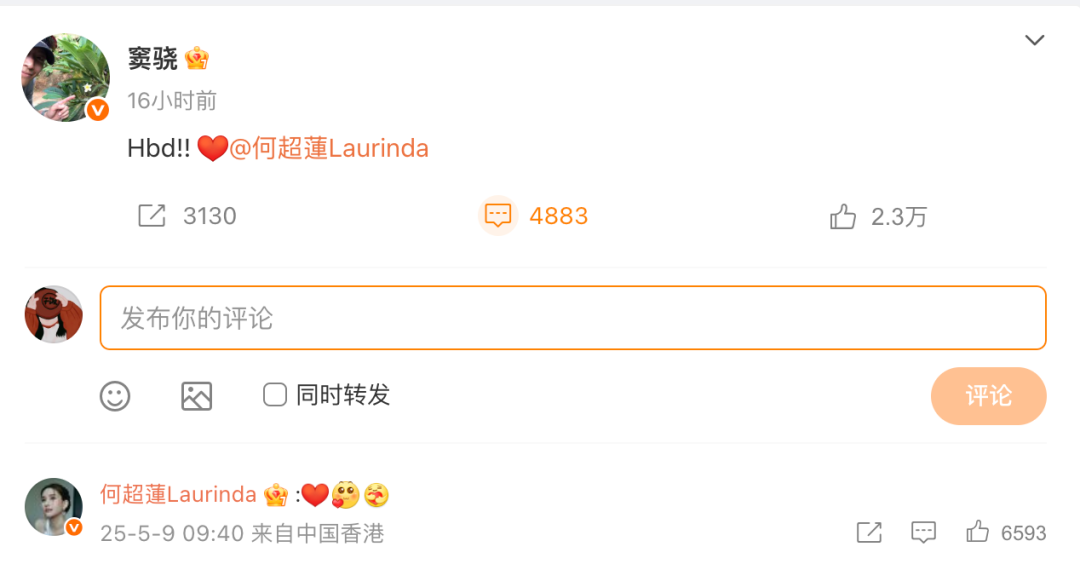Click the 16小时前 post timestamp
The height and width of the screenshot is (564, 1080).
pos(172,101)
